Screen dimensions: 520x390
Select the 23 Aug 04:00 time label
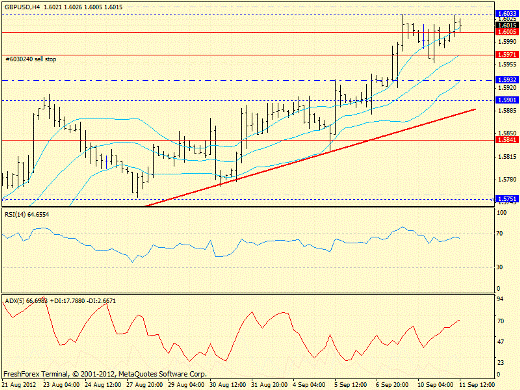click(61, 385)
